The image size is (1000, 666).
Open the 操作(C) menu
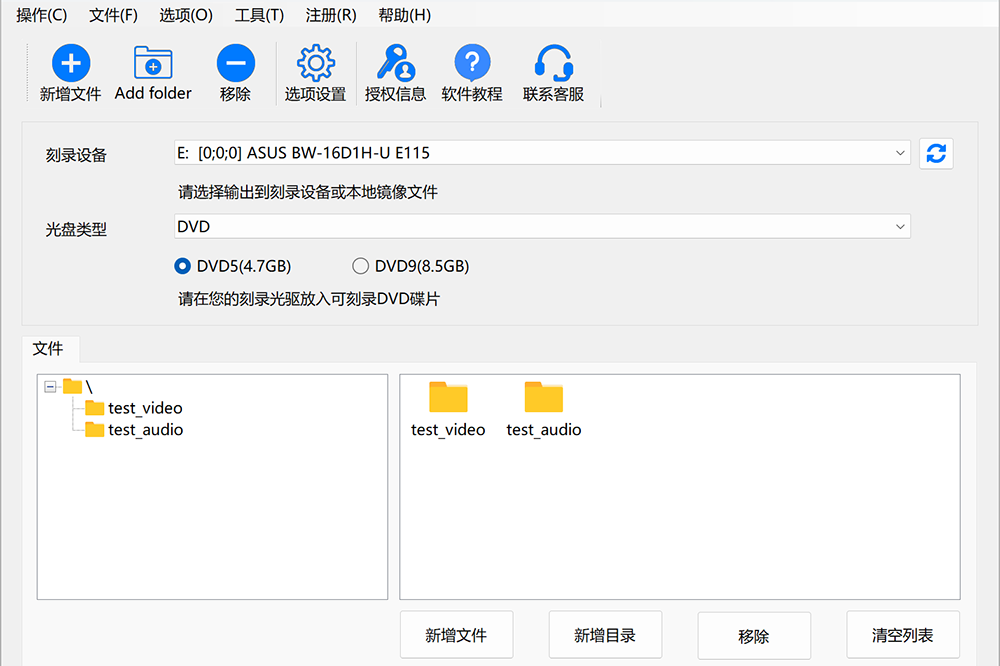42,15
